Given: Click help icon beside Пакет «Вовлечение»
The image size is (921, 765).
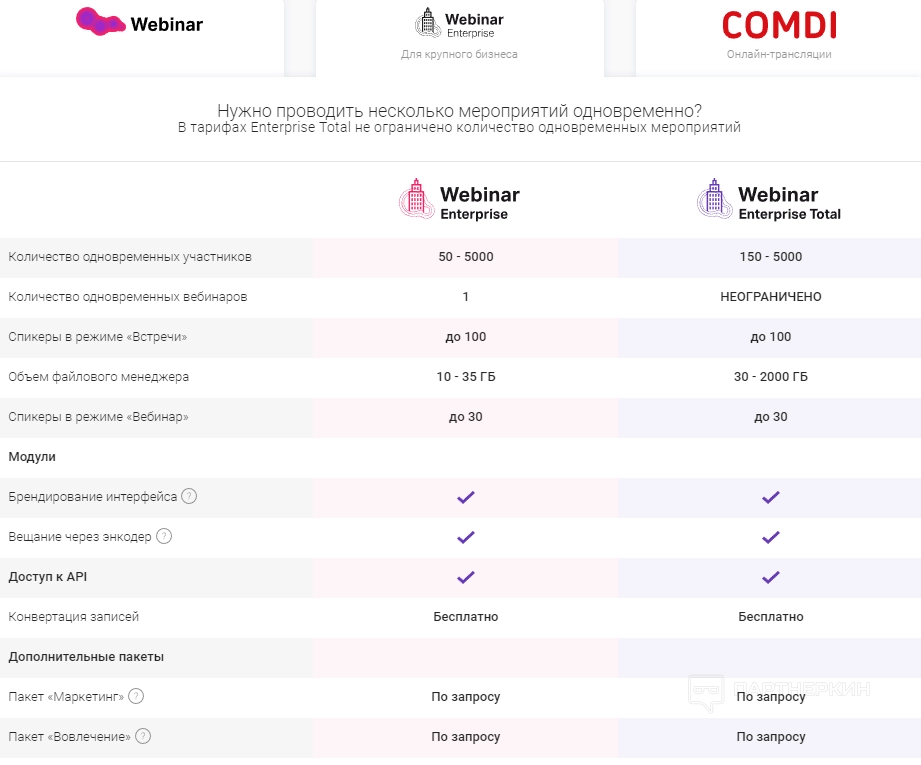Looking at the screenshot, I should point(143,736).
